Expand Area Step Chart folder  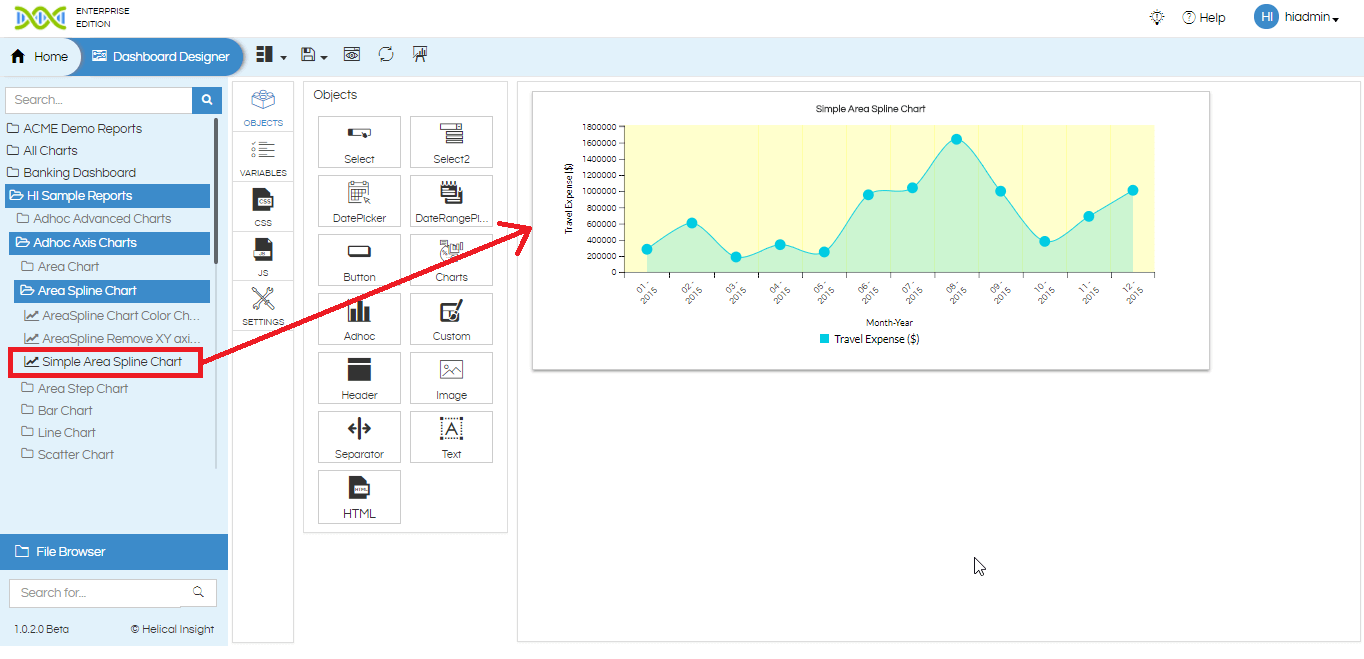coord(75,389)
